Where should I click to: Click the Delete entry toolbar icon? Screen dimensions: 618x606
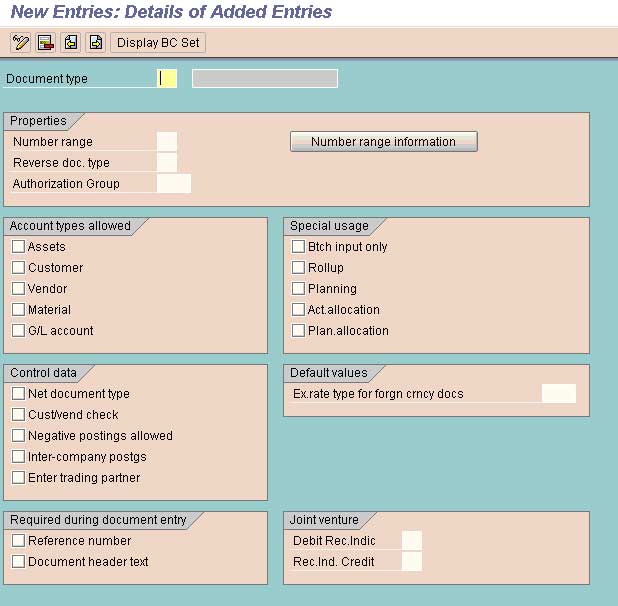[46, 43]
